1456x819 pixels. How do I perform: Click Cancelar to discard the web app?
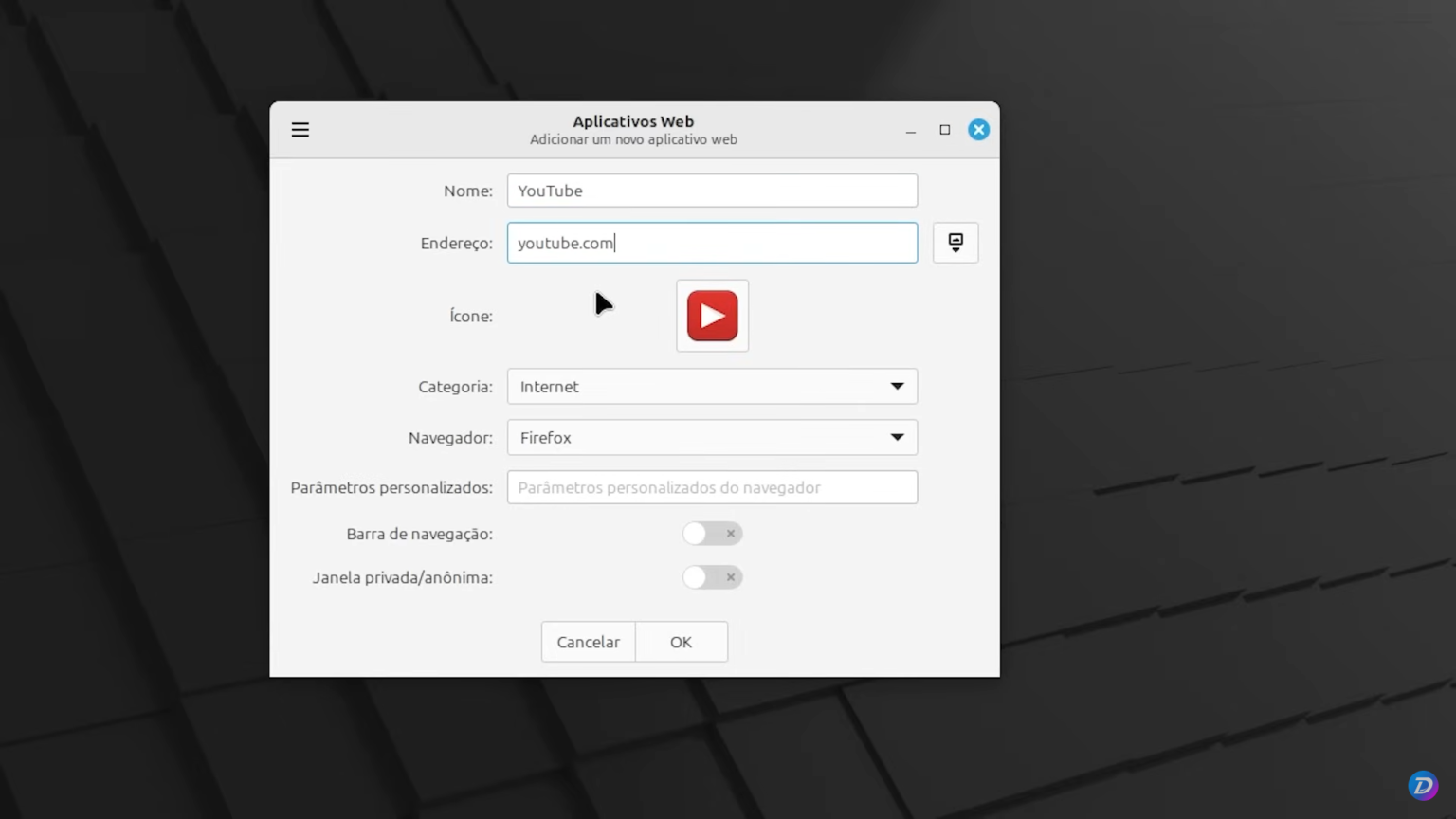[x=587, y=642]
